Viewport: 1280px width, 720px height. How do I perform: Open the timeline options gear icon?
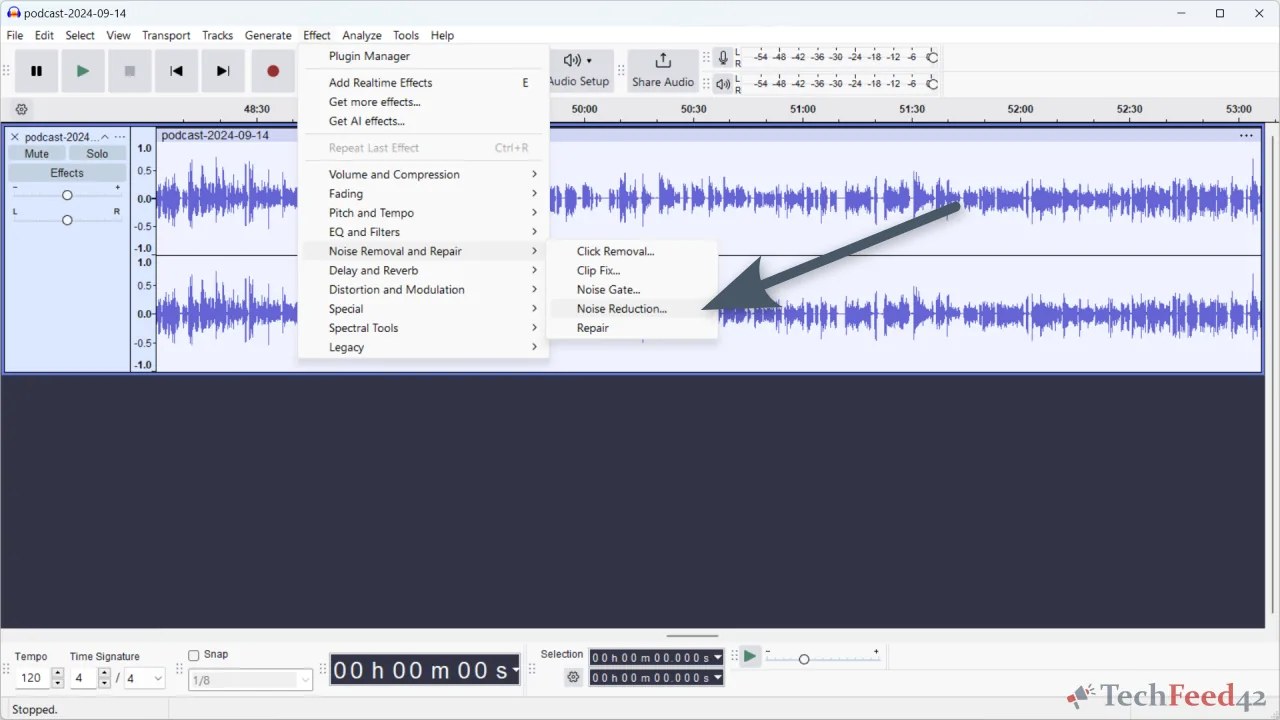click(x=21, y=109)
